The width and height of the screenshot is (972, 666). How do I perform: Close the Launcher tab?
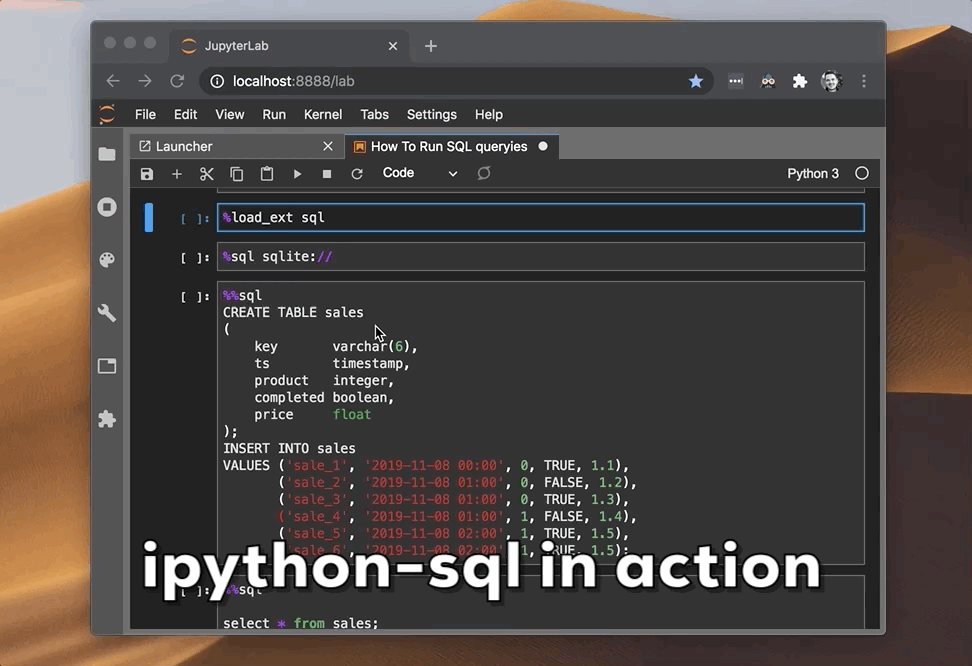tap(328, 146)
